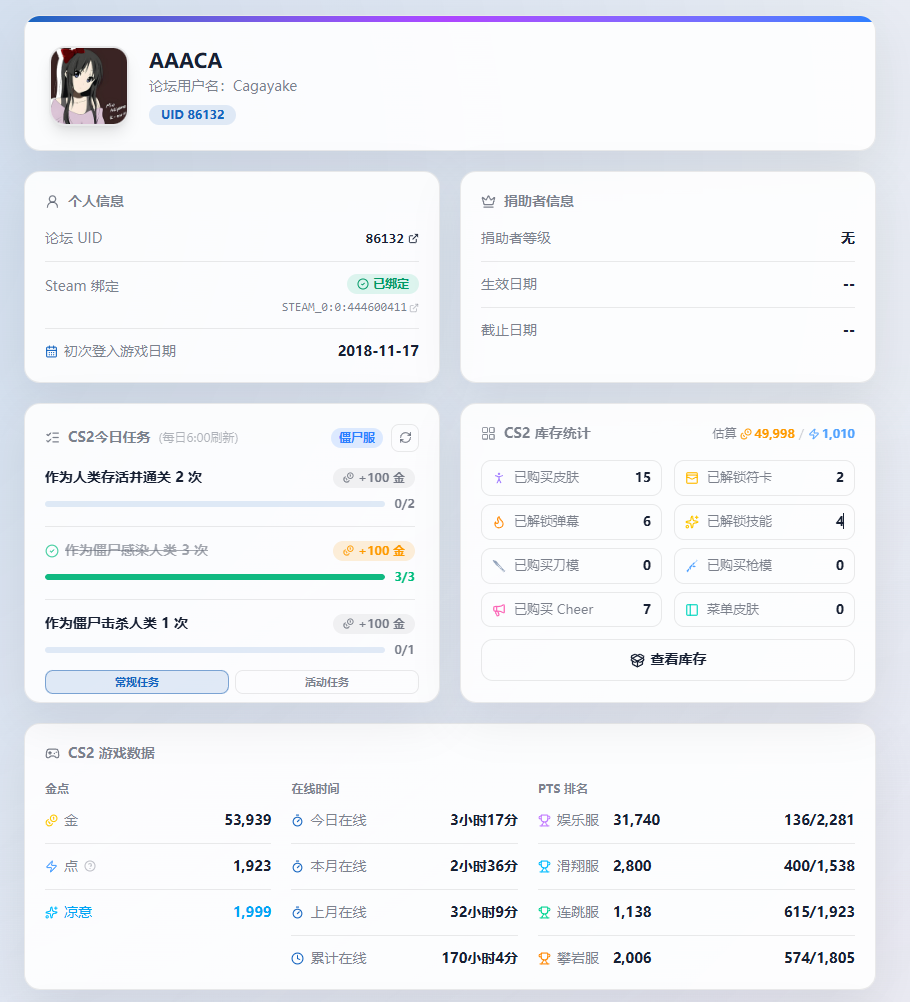Click the fan icon beside 凉意
This screenshot has height=1002, width=910.
click(51, 913)
